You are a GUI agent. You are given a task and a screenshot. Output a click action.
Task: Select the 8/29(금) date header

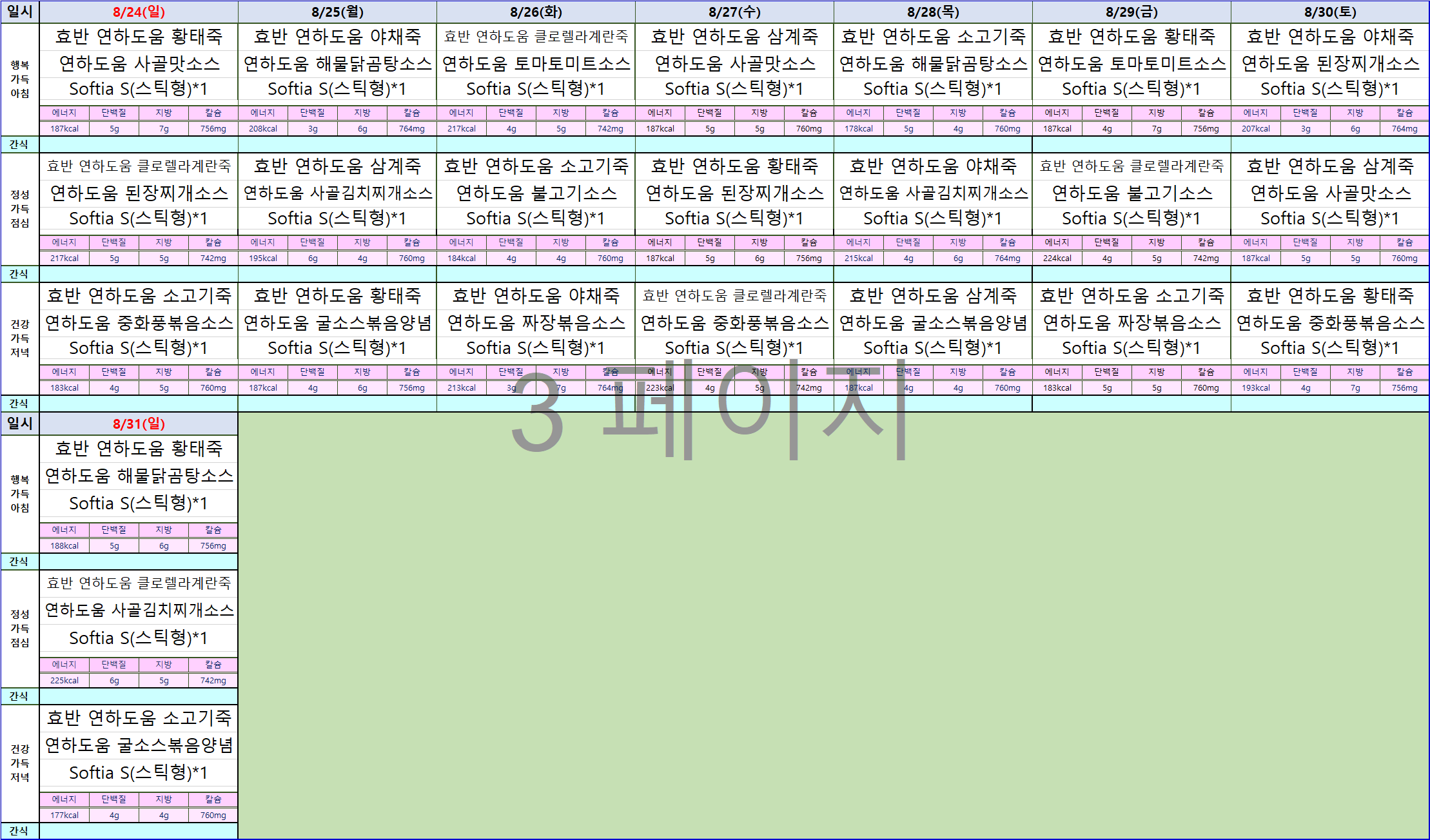[1131, 12]
